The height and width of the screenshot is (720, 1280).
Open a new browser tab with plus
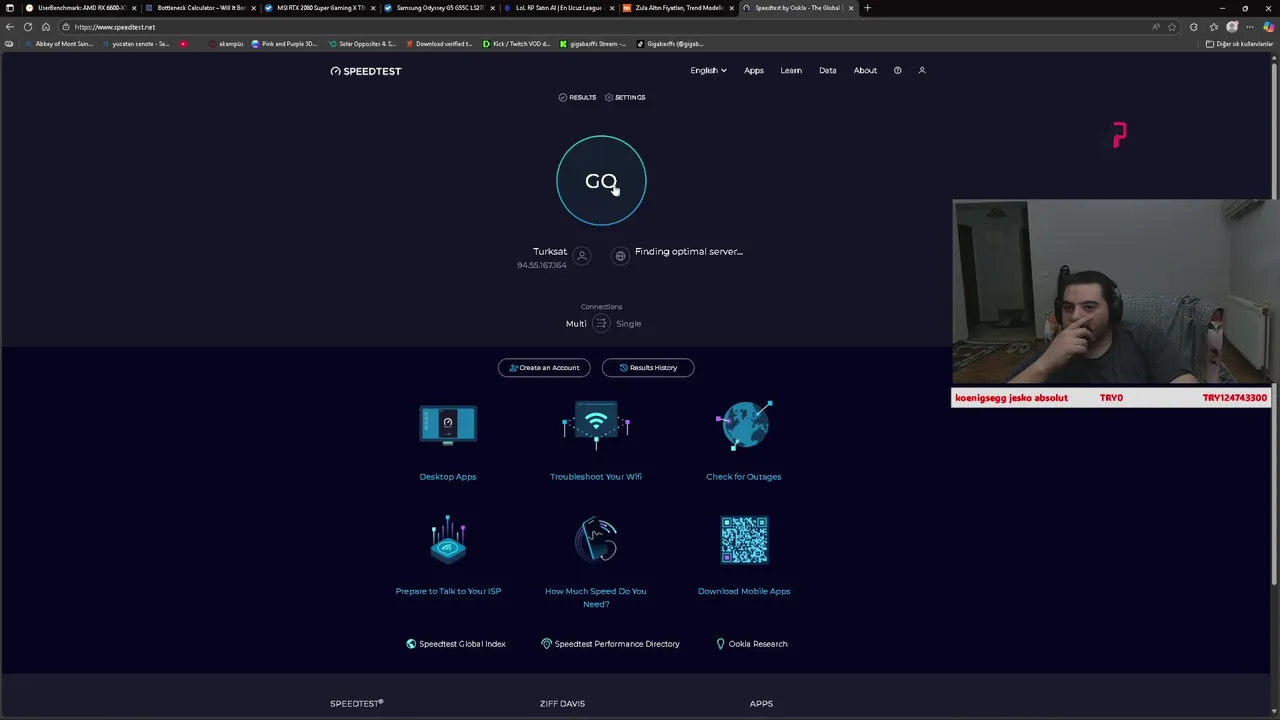click(x=867, y=8)
